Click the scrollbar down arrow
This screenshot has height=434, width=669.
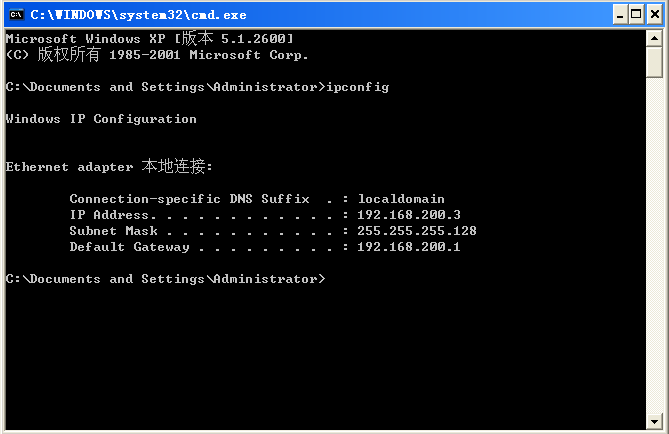tap(654, 422)
